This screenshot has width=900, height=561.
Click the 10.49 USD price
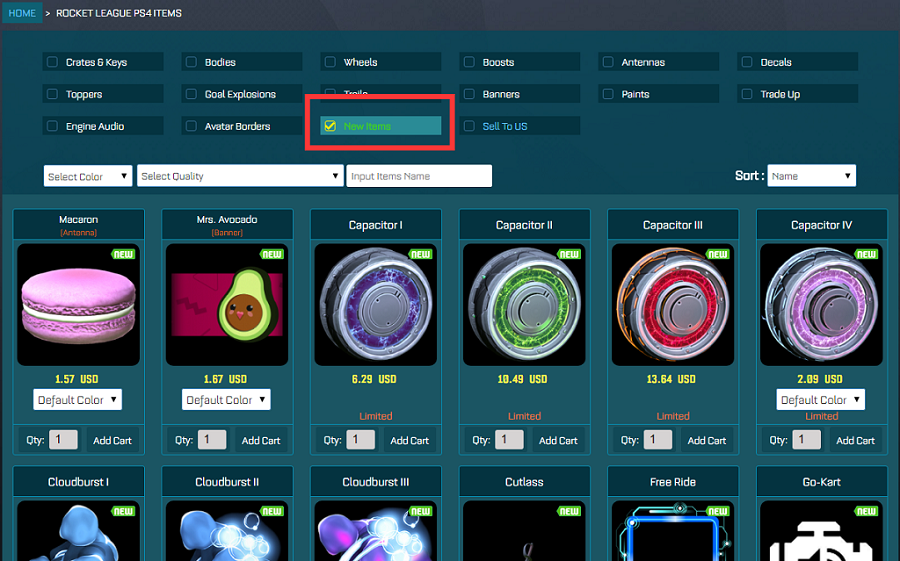click(522, 379)
